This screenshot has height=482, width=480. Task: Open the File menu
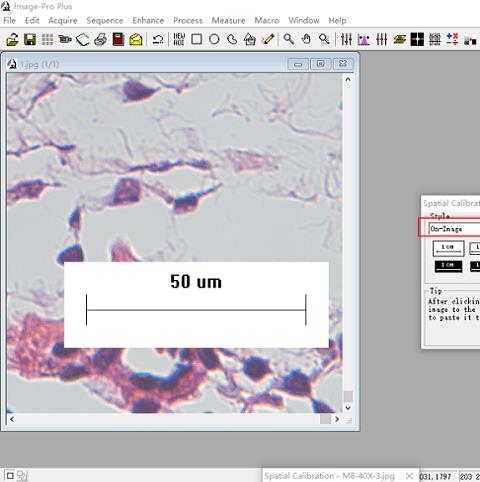[x=10, y=21]
